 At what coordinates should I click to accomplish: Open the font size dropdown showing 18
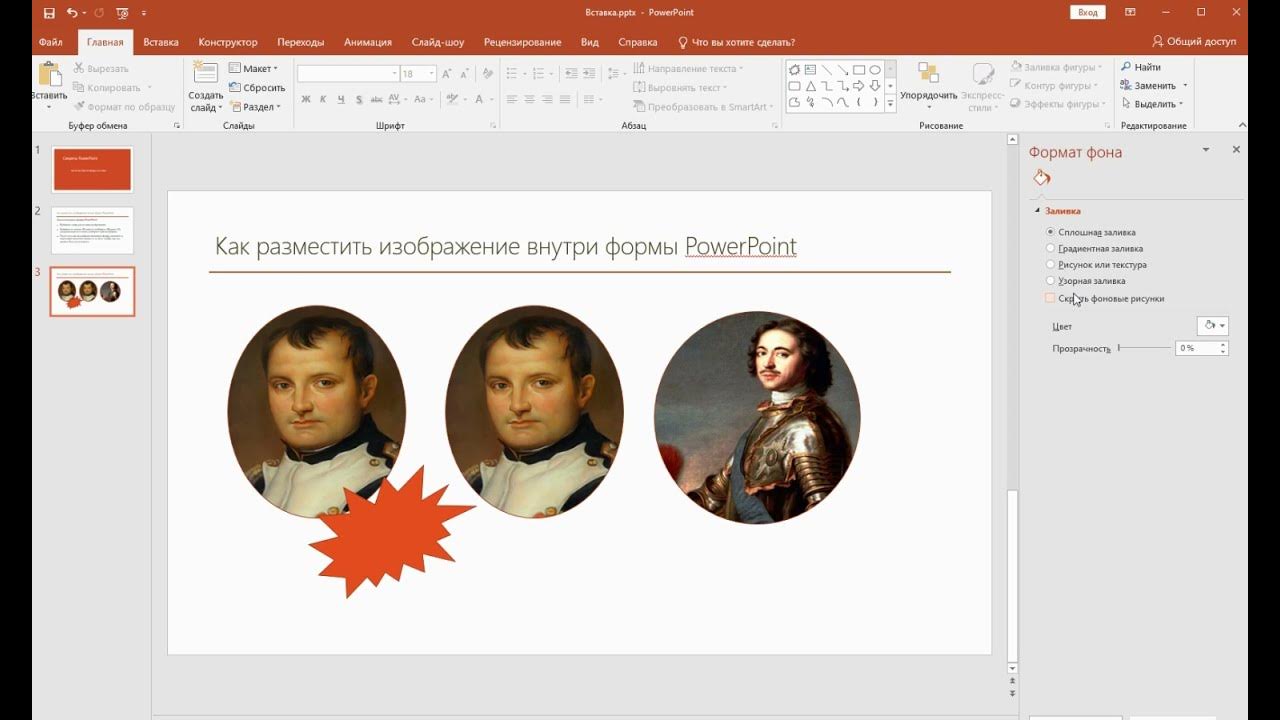pos(432,73)
